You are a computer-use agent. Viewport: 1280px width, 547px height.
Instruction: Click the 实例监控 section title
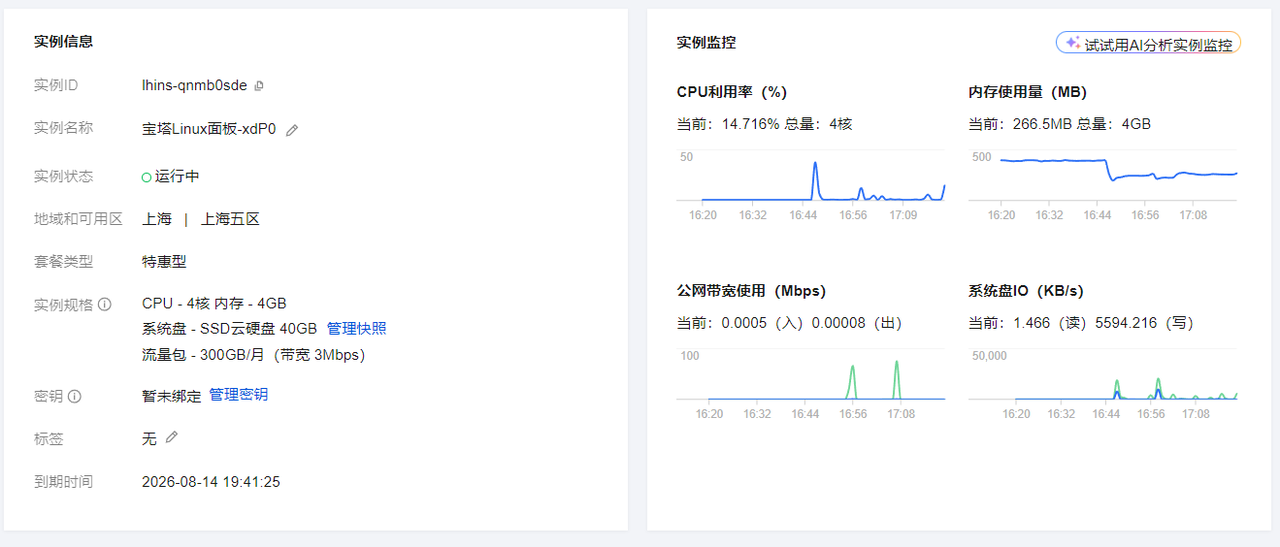[x=706, y=43]
